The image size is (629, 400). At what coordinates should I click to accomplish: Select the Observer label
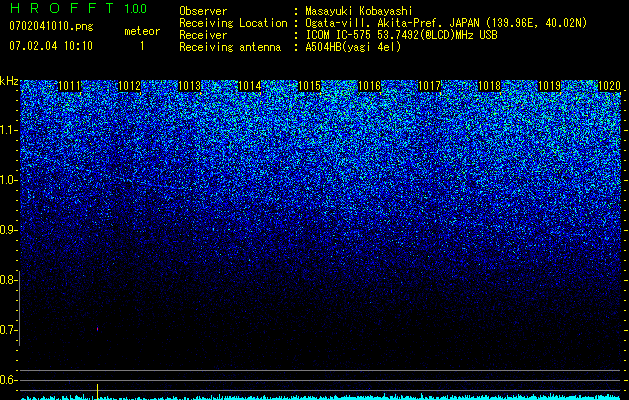[x=203, y=11]
